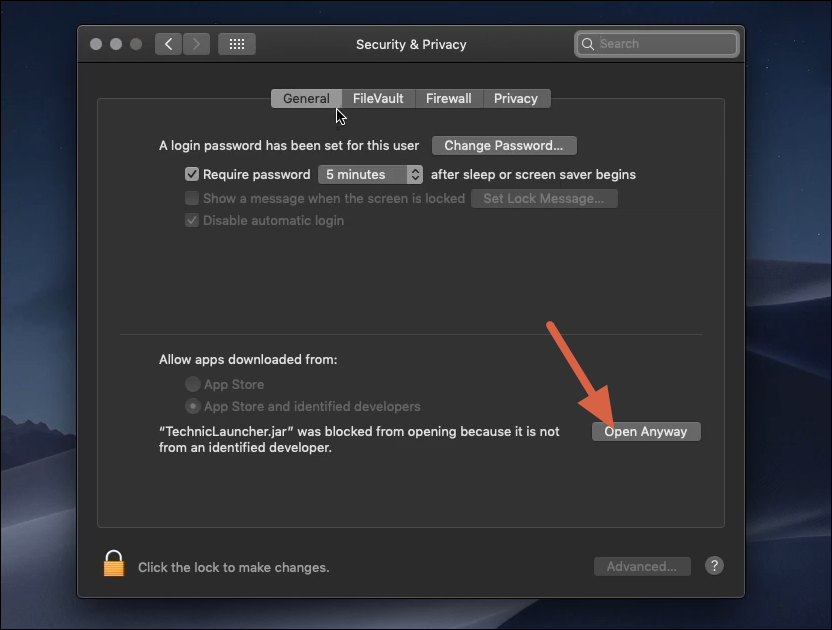
Task: Toggle Disable automatic login
Action: [x=192, y=220]
